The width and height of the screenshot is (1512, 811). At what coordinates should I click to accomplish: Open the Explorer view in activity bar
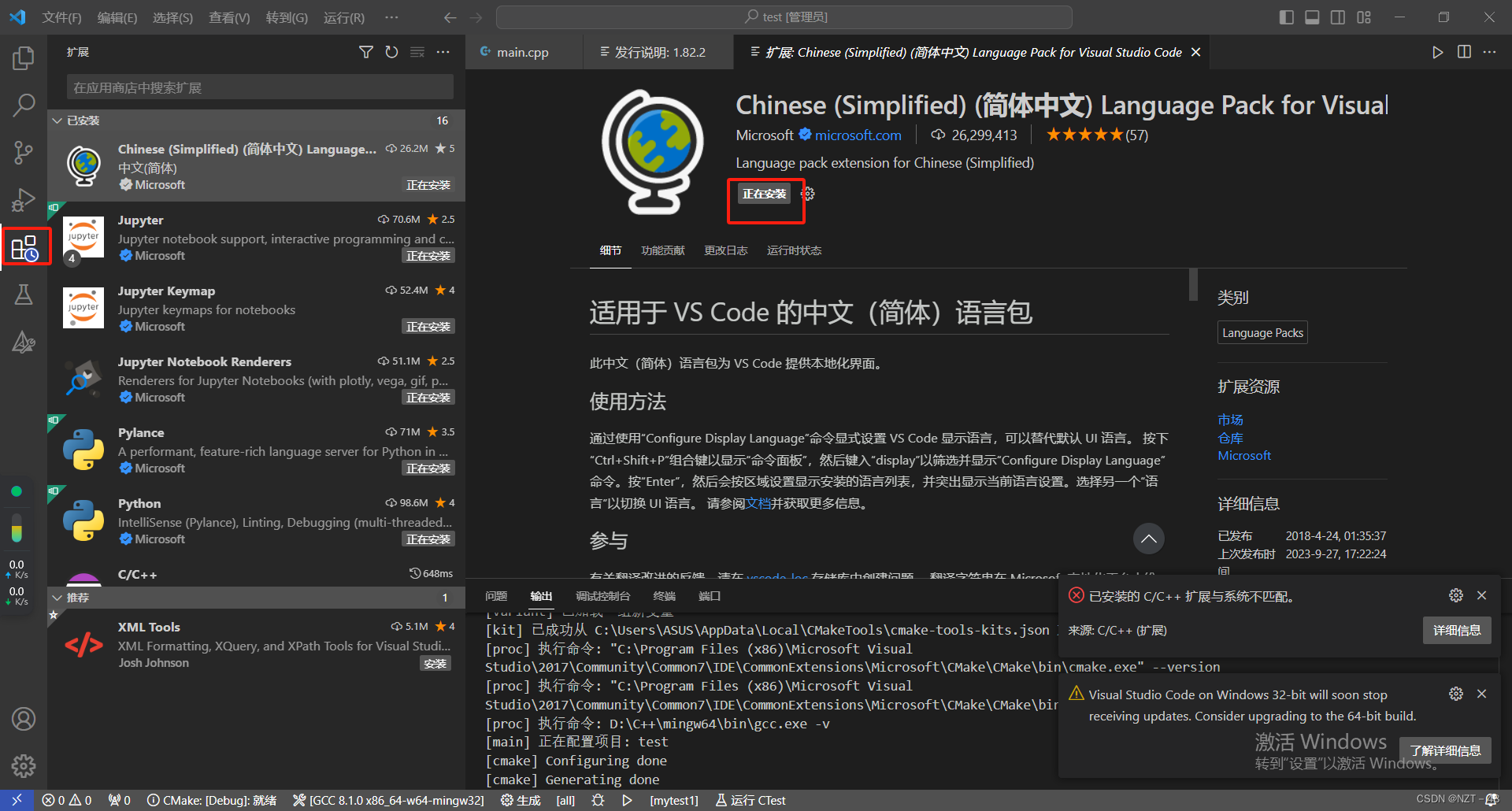pos(24,57)
